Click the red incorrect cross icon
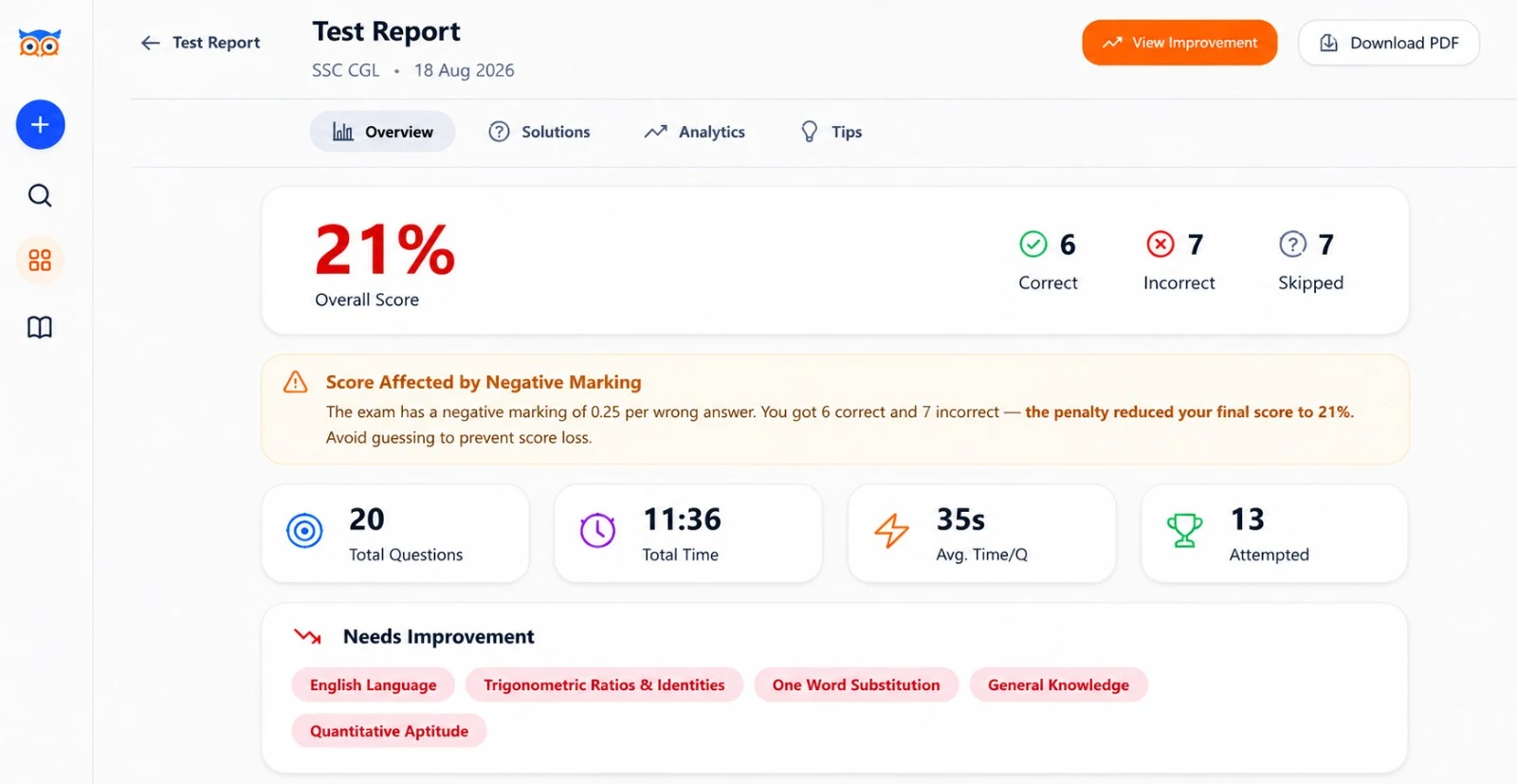Image resolution: width=1517 pixels, height=784 pixels. point(1160,245)
